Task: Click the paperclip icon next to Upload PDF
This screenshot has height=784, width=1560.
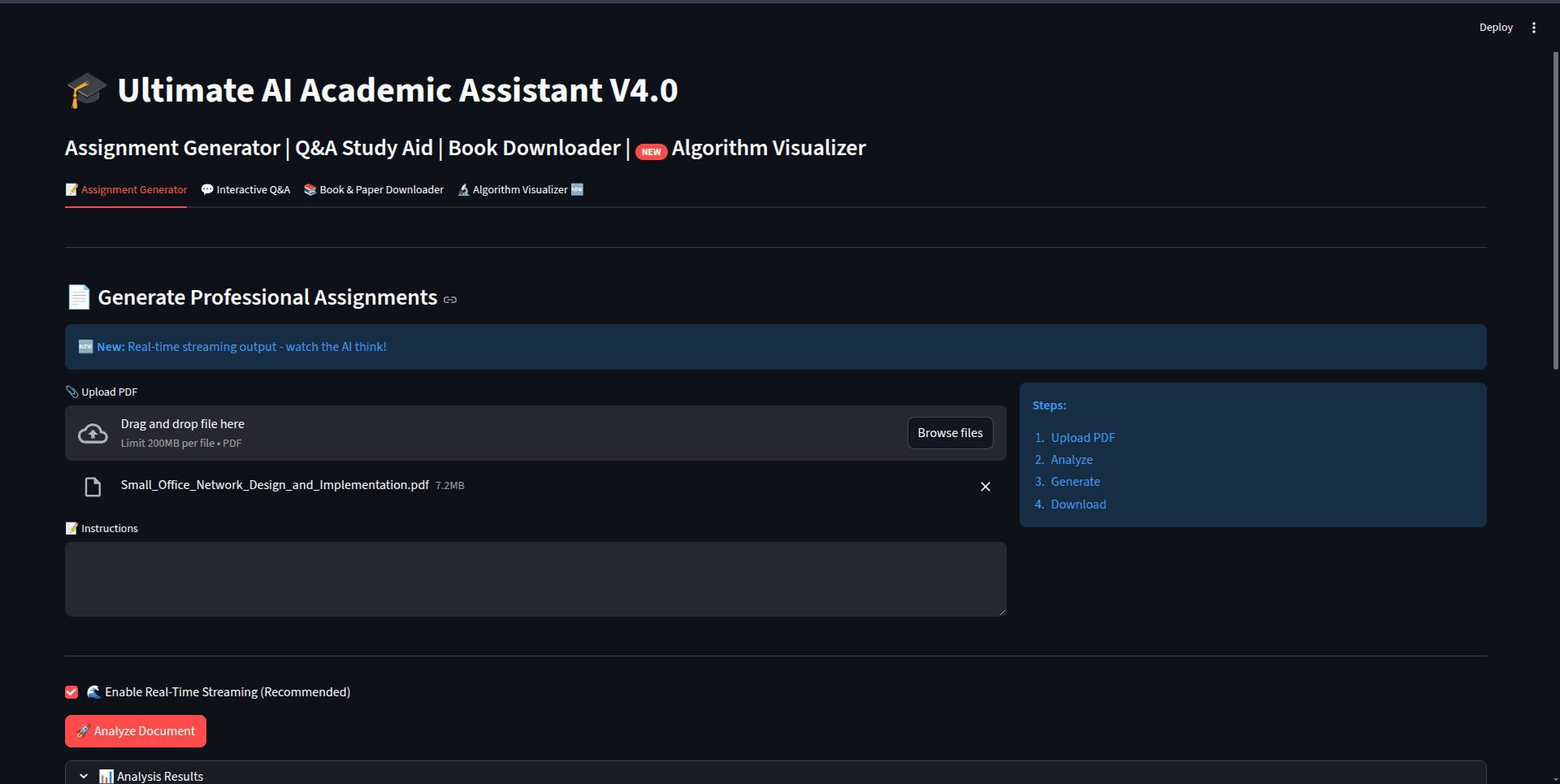Action: tap(71, 392)
